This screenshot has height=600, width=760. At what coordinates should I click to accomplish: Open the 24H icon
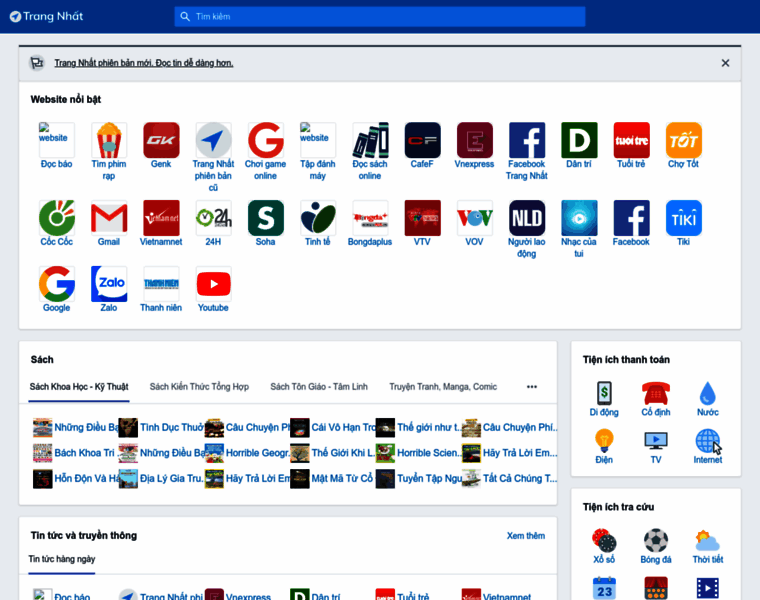(213, 218)
